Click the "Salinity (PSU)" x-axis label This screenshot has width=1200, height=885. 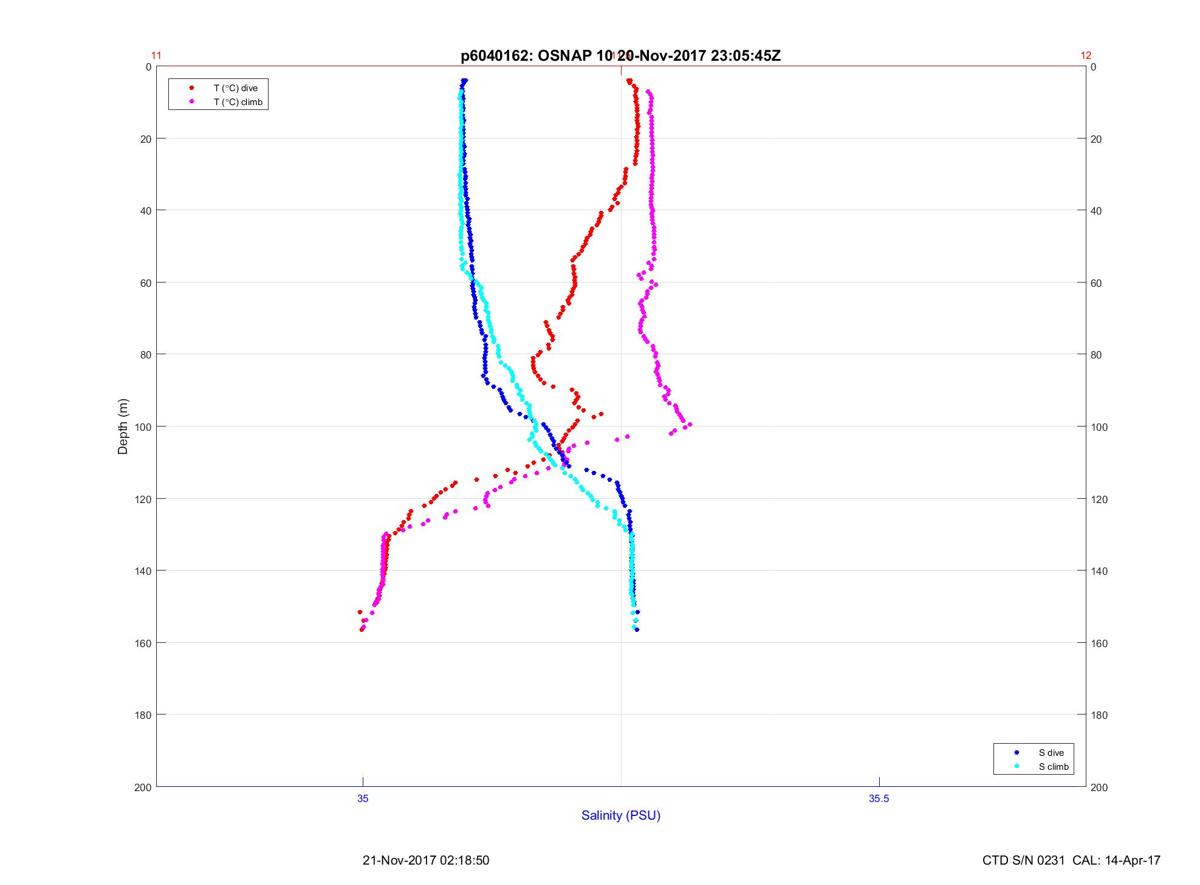pyautogui.click(x=621, y=816)
